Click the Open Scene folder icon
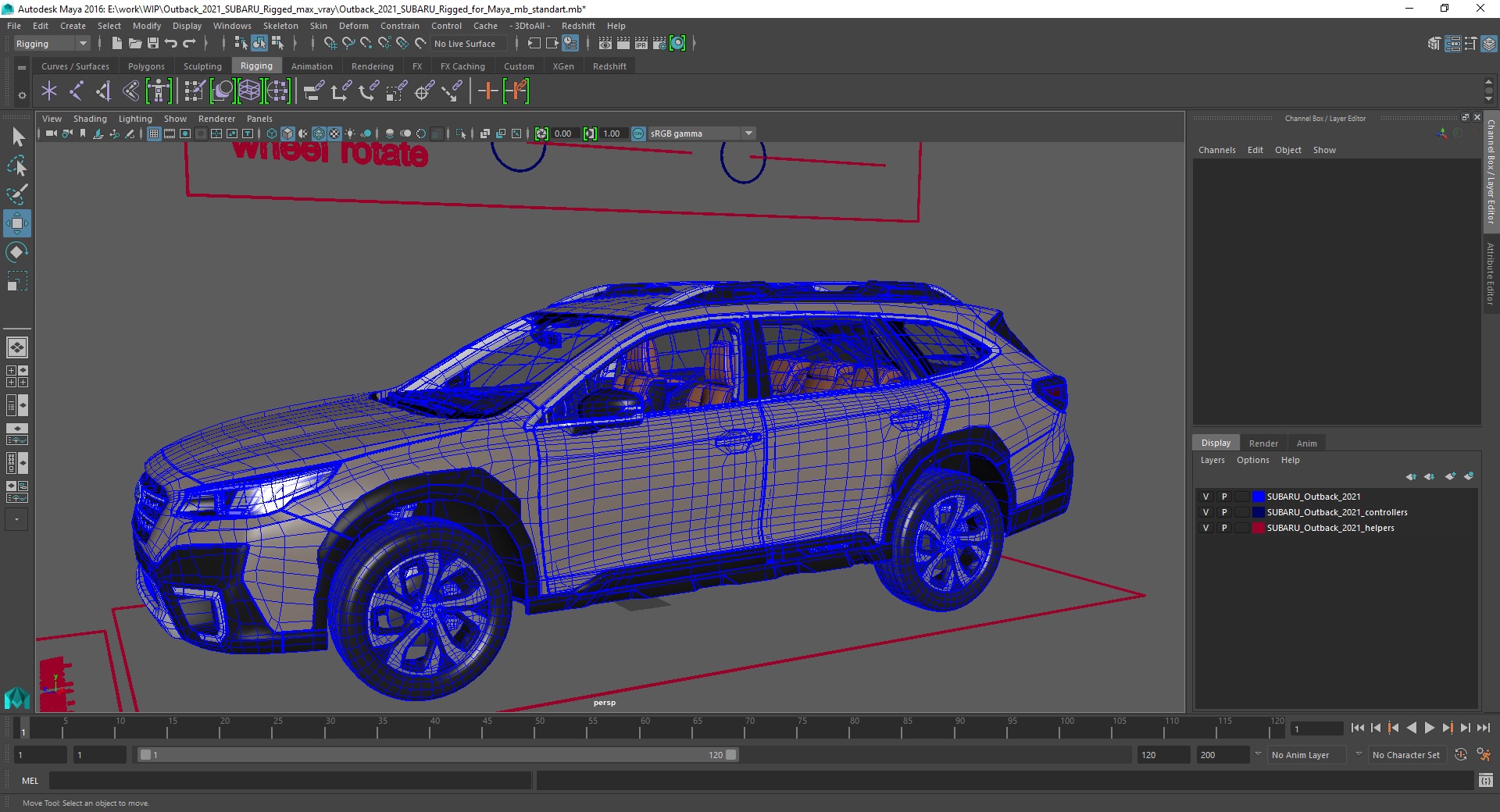Image resolution: width=1500 pixels, height=812 pixels. pos(134,44)
